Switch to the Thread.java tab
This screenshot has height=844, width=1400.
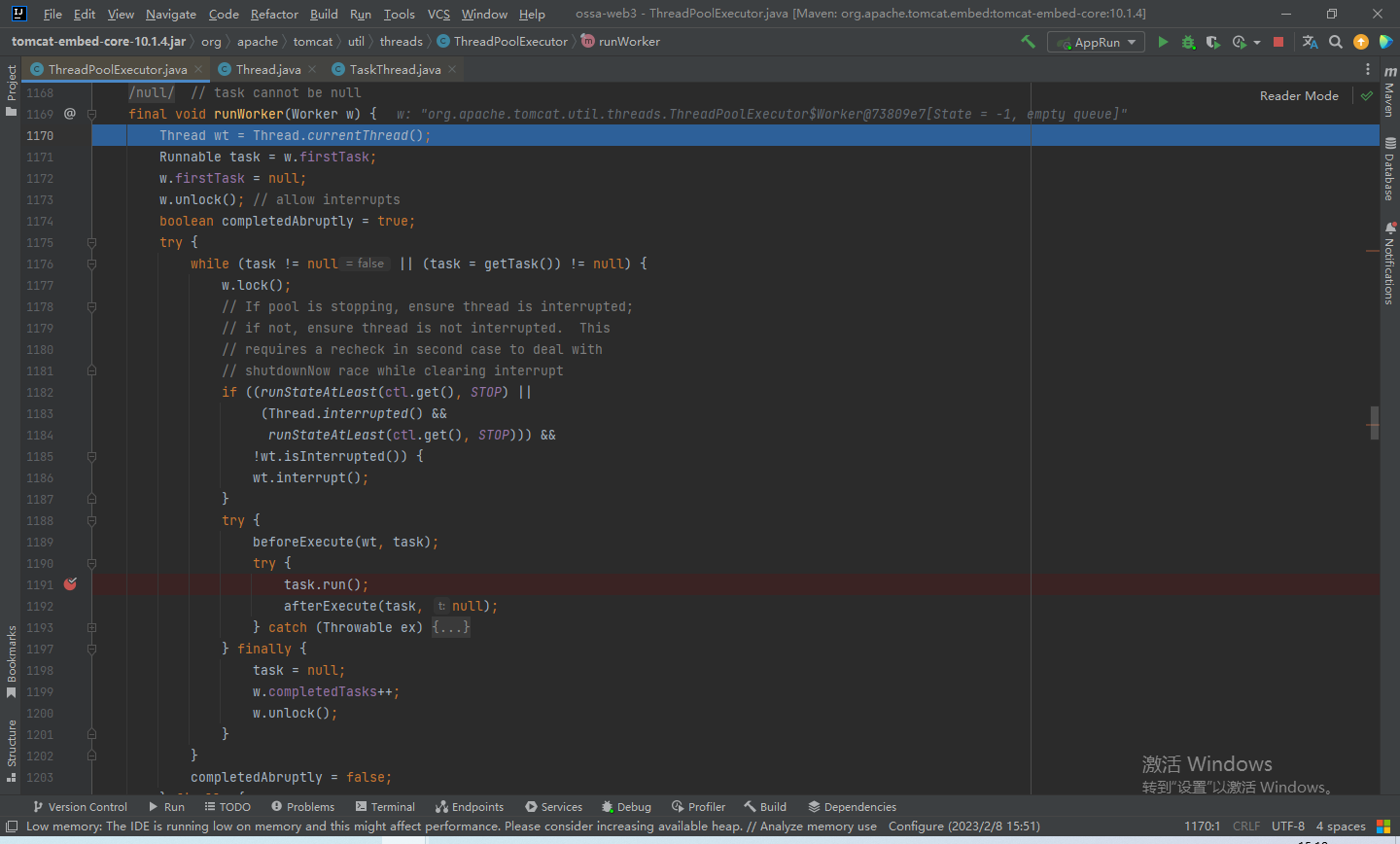(x=268, y=69)
